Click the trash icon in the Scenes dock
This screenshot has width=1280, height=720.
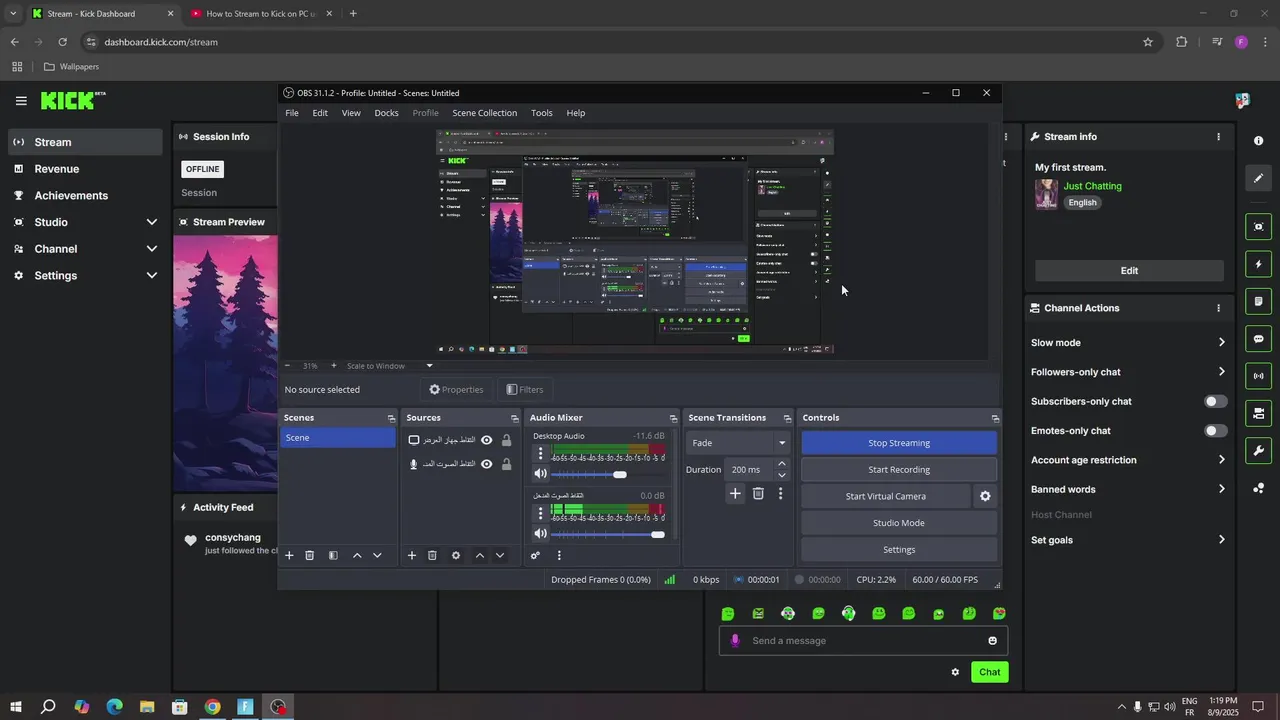[310, 555]
